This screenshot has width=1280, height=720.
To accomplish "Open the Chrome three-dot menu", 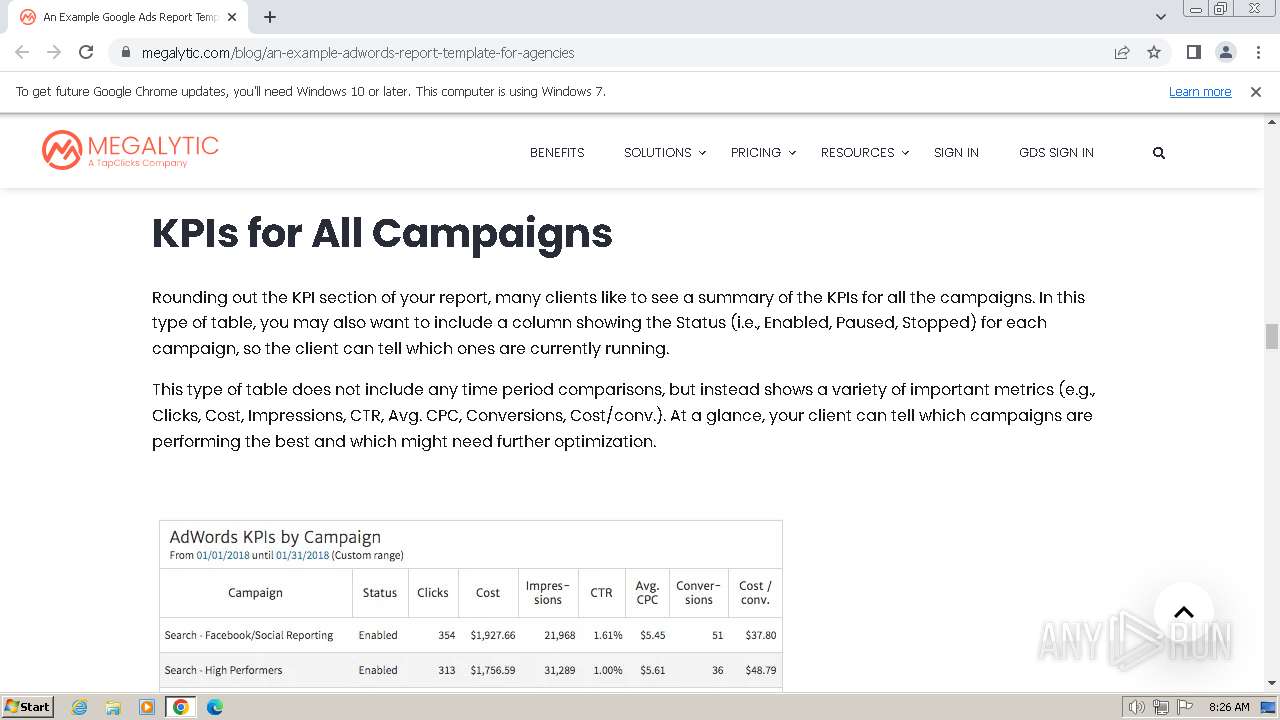I will (1258, 52).
